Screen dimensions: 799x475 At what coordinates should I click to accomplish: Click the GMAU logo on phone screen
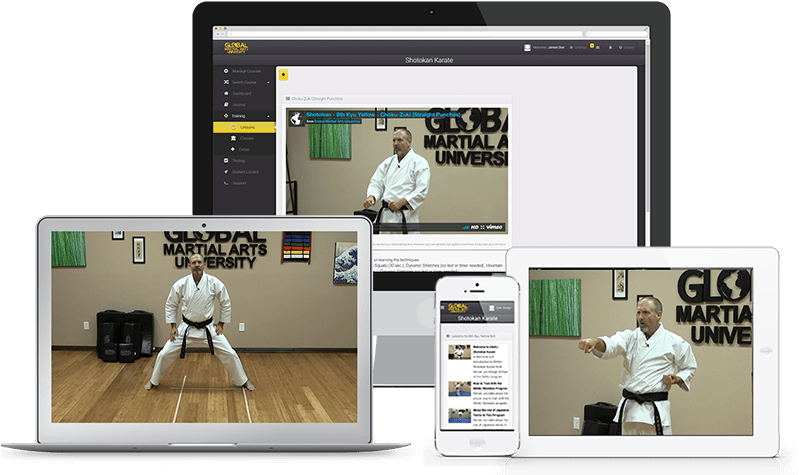click(457, 307)
